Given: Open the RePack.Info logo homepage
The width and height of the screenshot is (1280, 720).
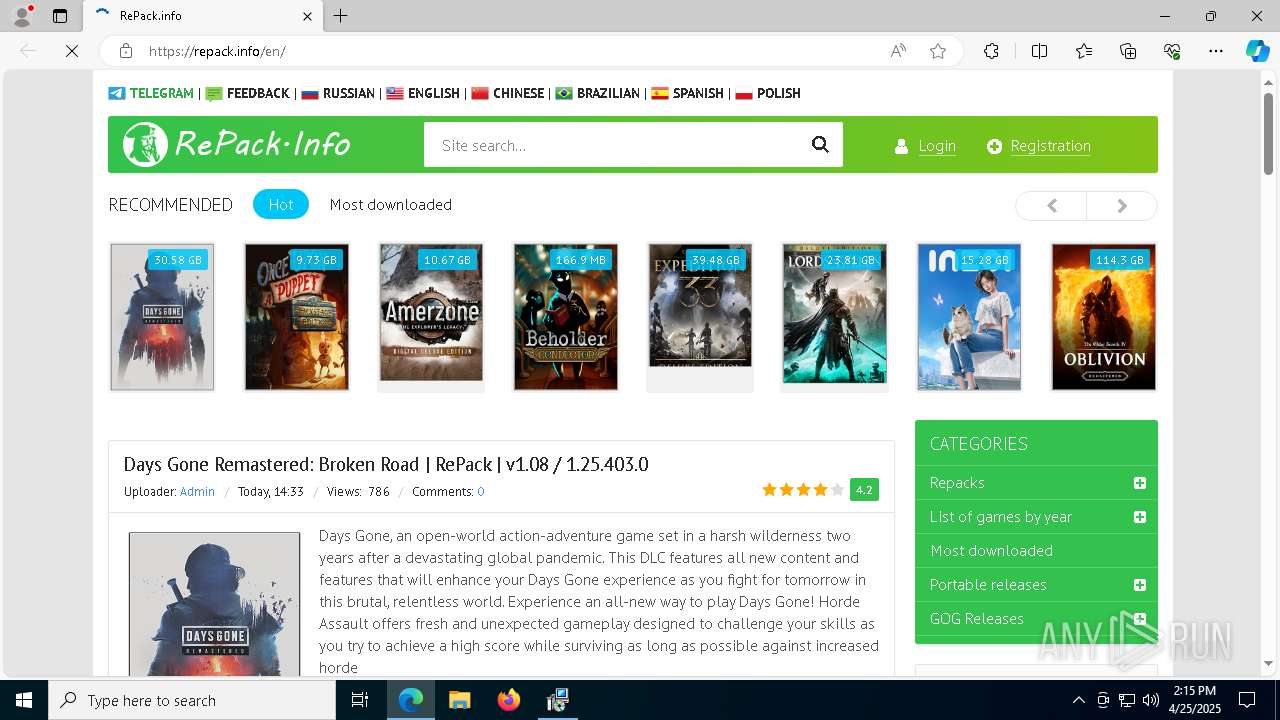Looking at the screenshot, I should point(237,145).
